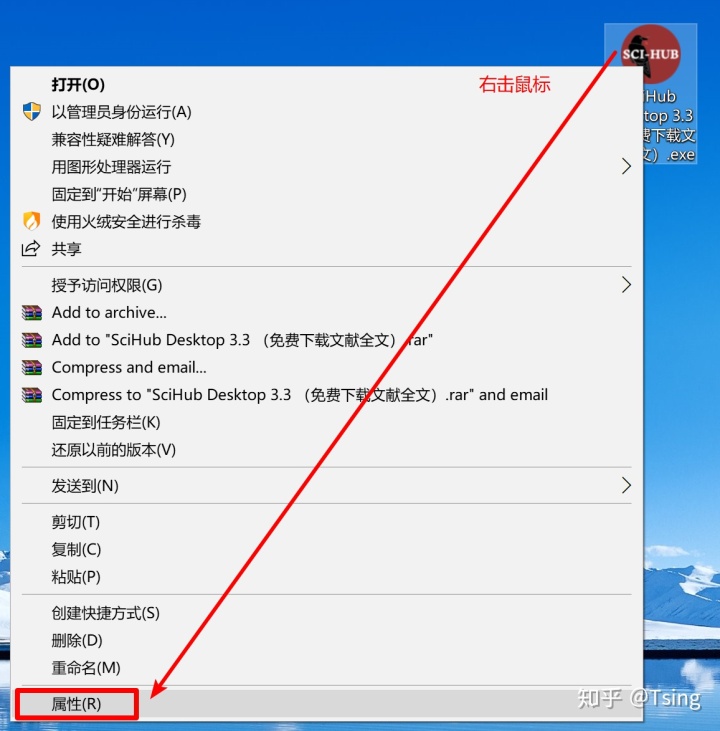Choose 共享 menu entry
The height and width of the screenshot is (731, 720).
[326, 249]
